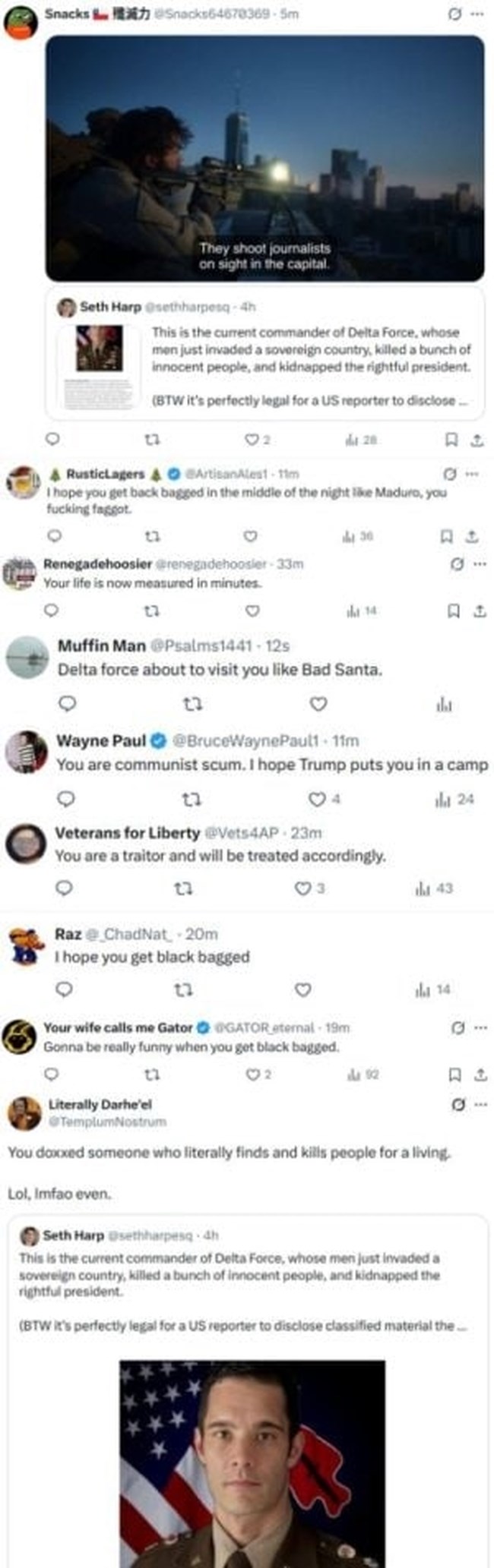
Task: Reply to Muffin Man's post
Action: click(68, 704)
